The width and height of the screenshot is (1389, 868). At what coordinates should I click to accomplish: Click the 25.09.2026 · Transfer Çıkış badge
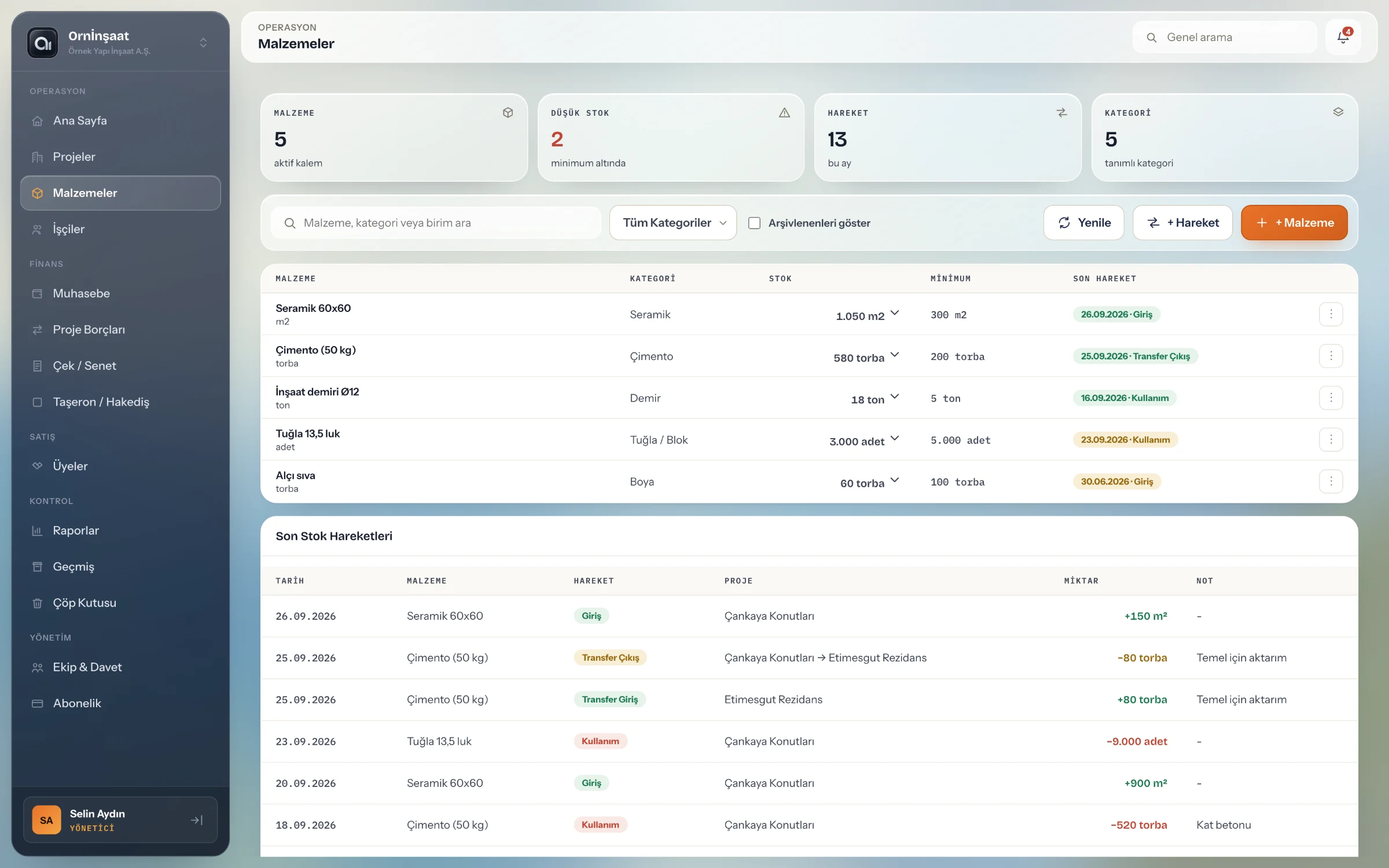click(x=1135, y=356)
